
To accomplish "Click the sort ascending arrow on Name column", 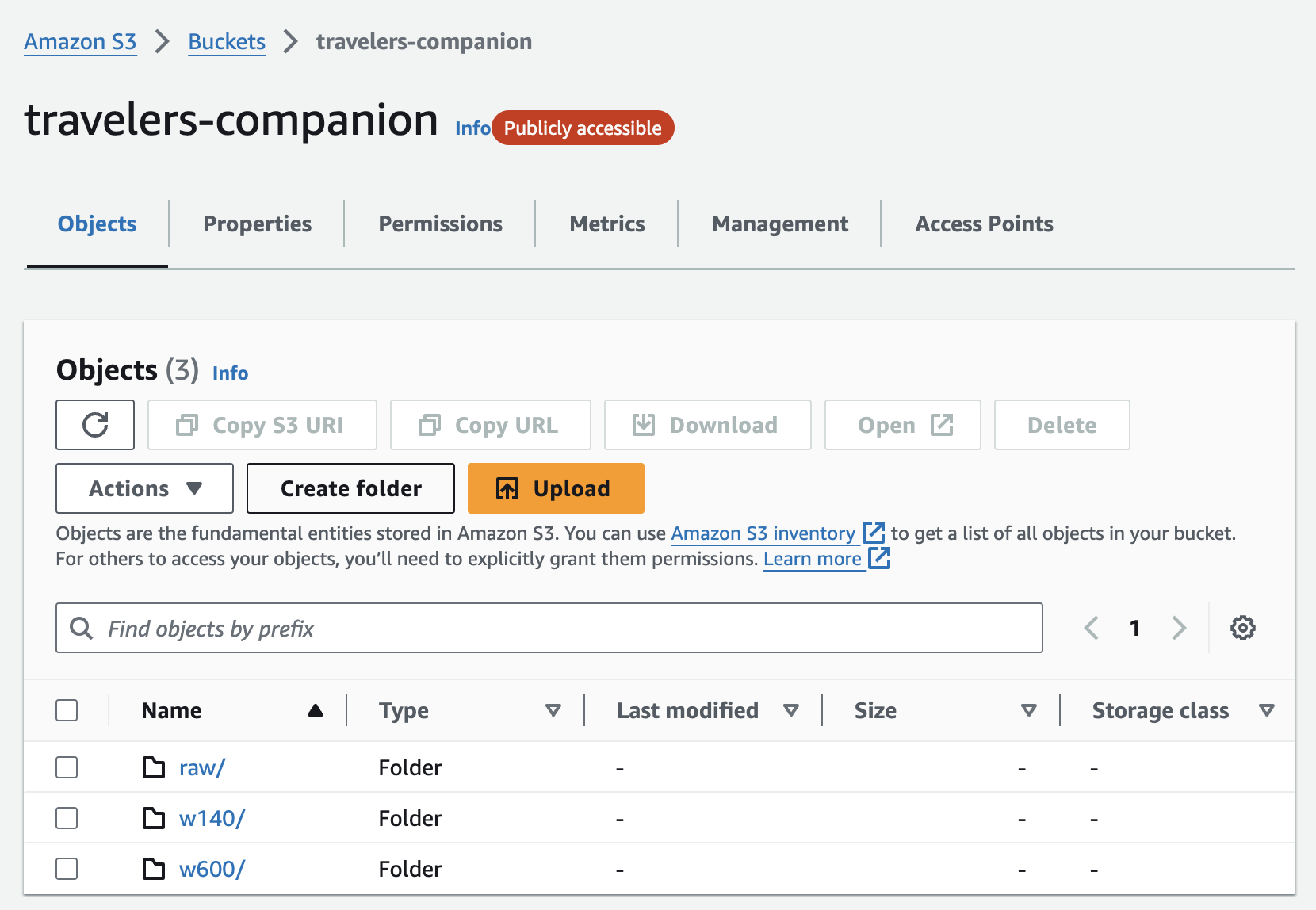I will [x=316, y=710].
